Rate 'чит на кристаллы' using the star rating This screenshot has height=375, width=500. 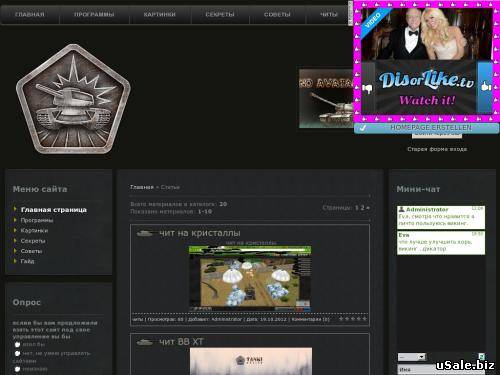[353, 319]
